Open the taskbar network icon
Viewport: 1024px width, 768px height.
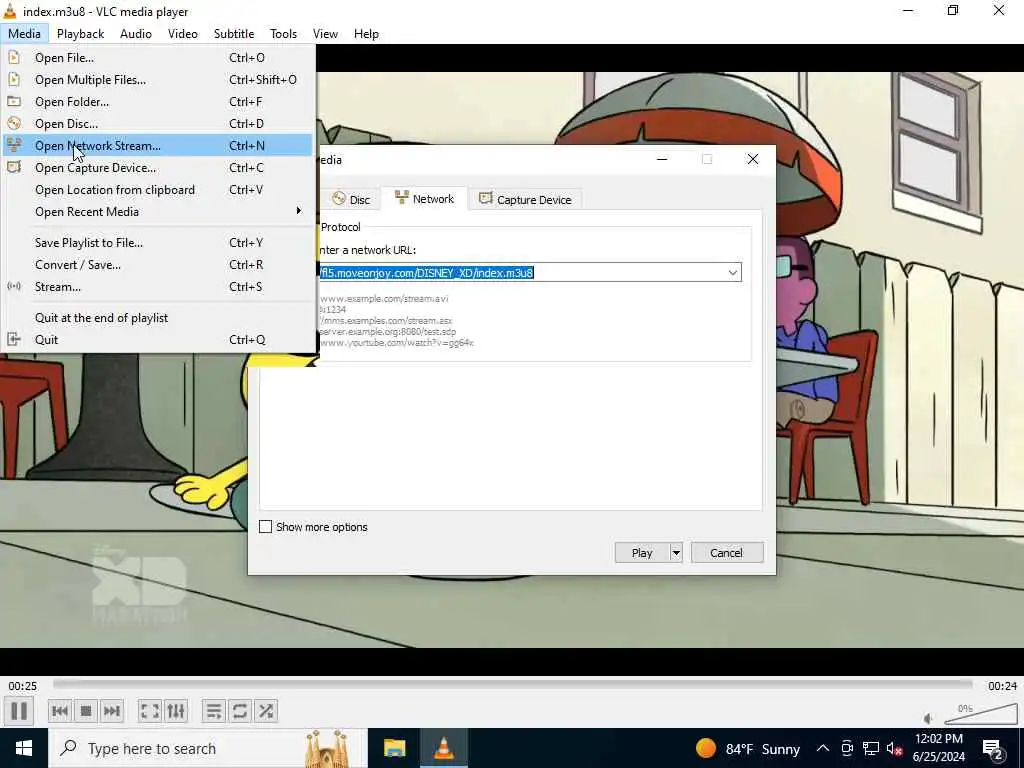[871, 748]
